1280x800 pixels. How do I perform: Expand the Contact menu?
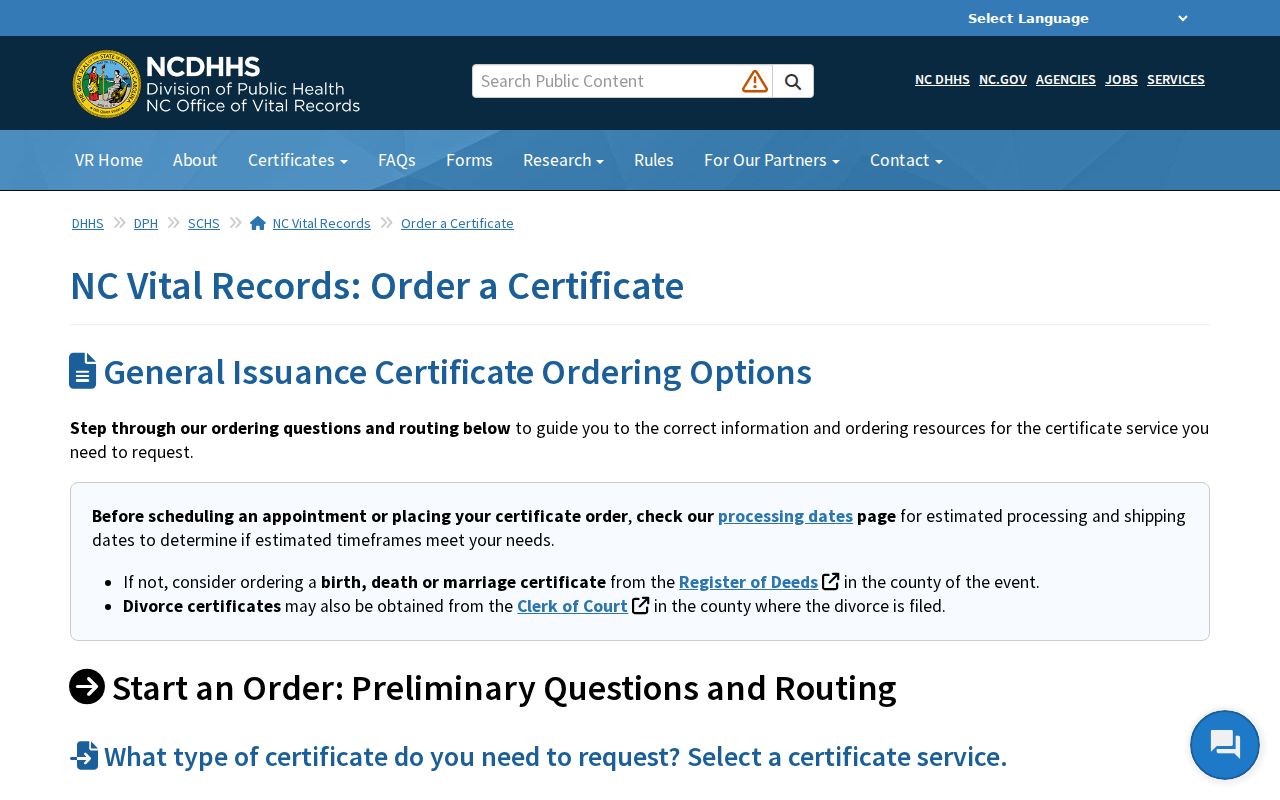(x=906, y=160)
